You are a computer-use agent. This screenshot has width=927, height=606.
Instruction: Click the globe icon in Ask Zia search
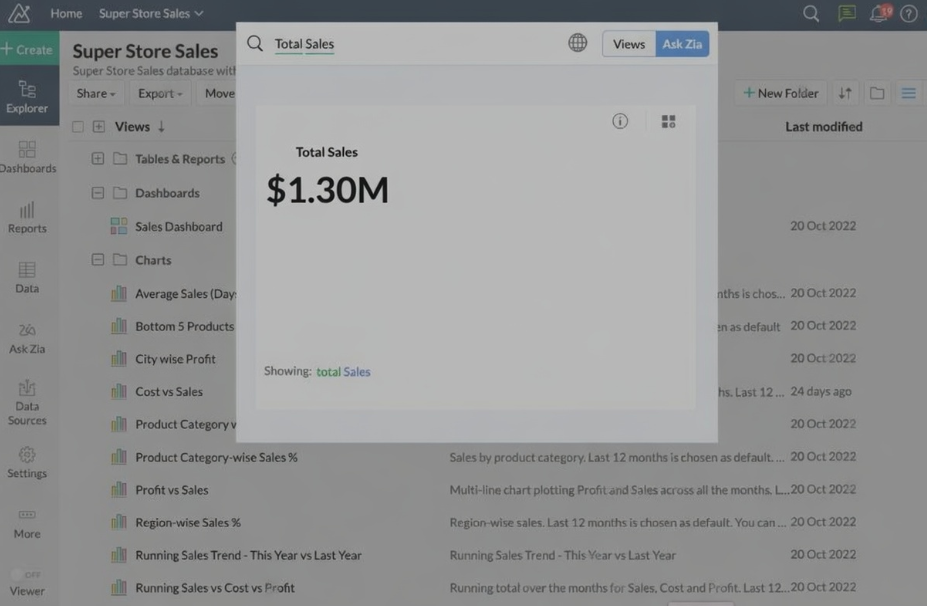(x=577, y=43)
